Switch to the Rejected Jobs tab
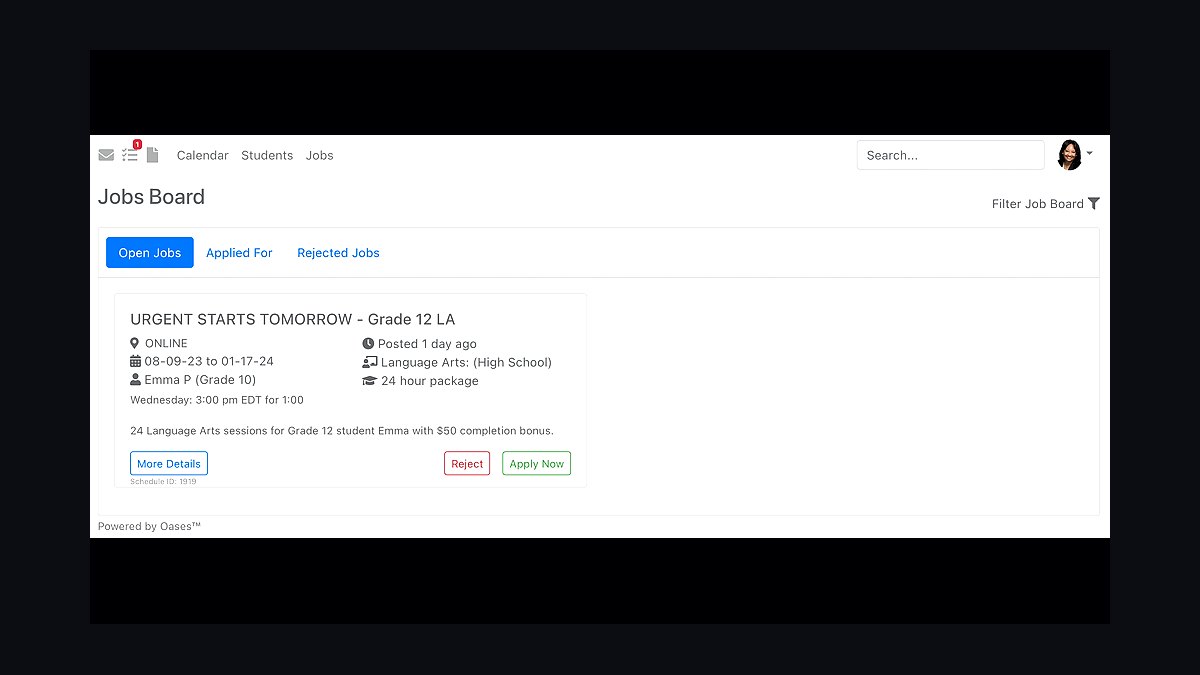The image size is (1200, 675). 338,253
